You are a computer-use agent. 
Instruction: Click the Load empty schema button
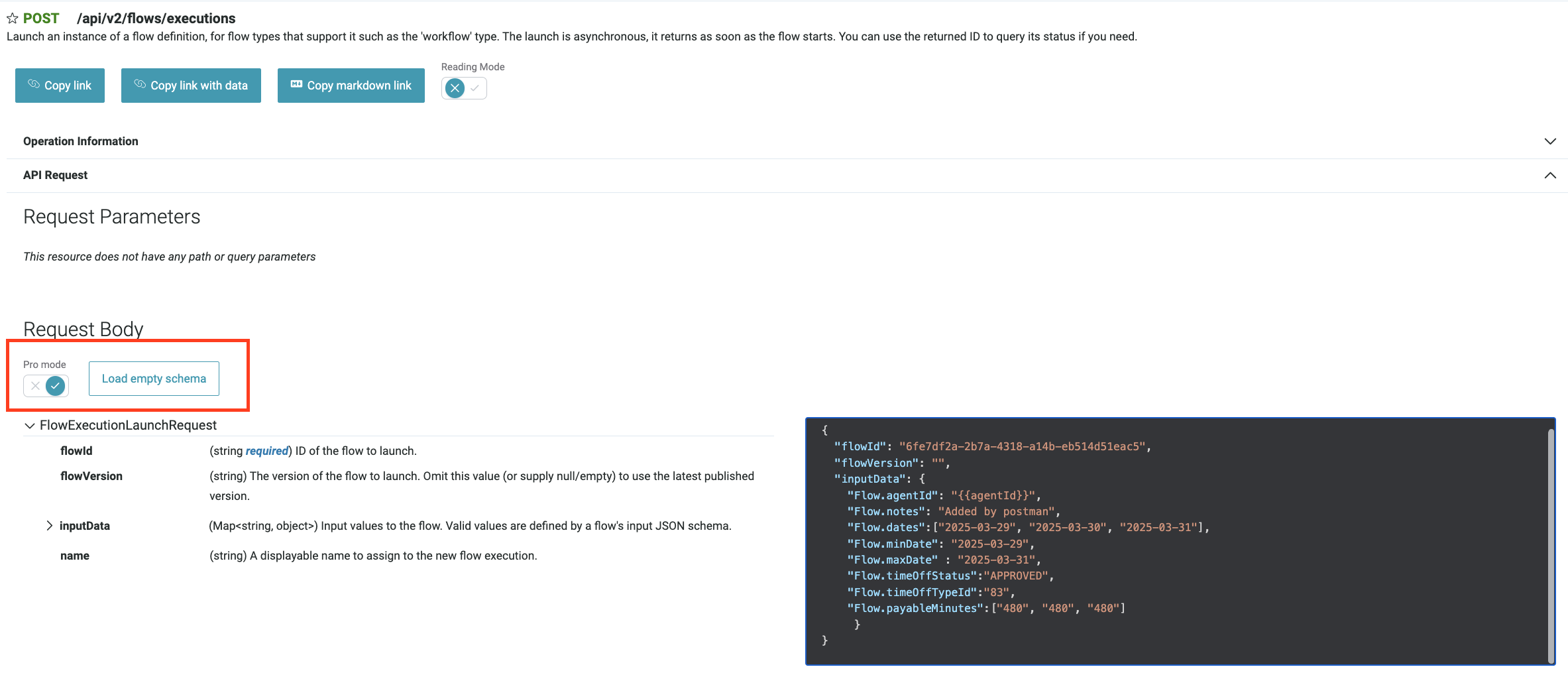(153, 378)
